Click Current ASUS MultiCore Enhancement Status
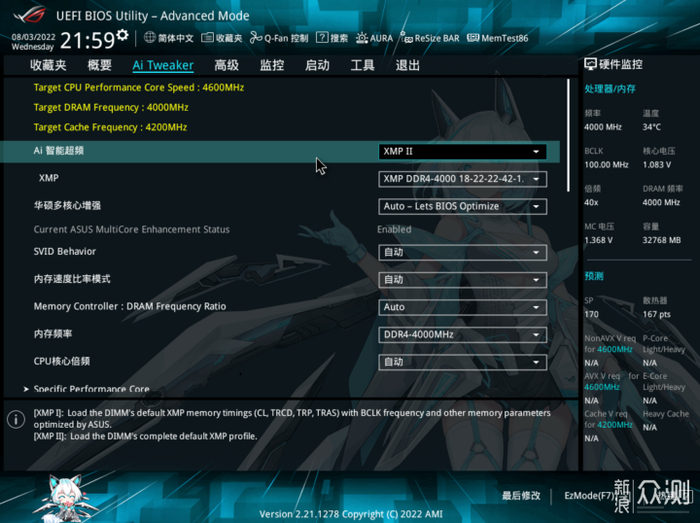Image resolution: width=700 pixels, height=523 pixels. pos(132,229)
